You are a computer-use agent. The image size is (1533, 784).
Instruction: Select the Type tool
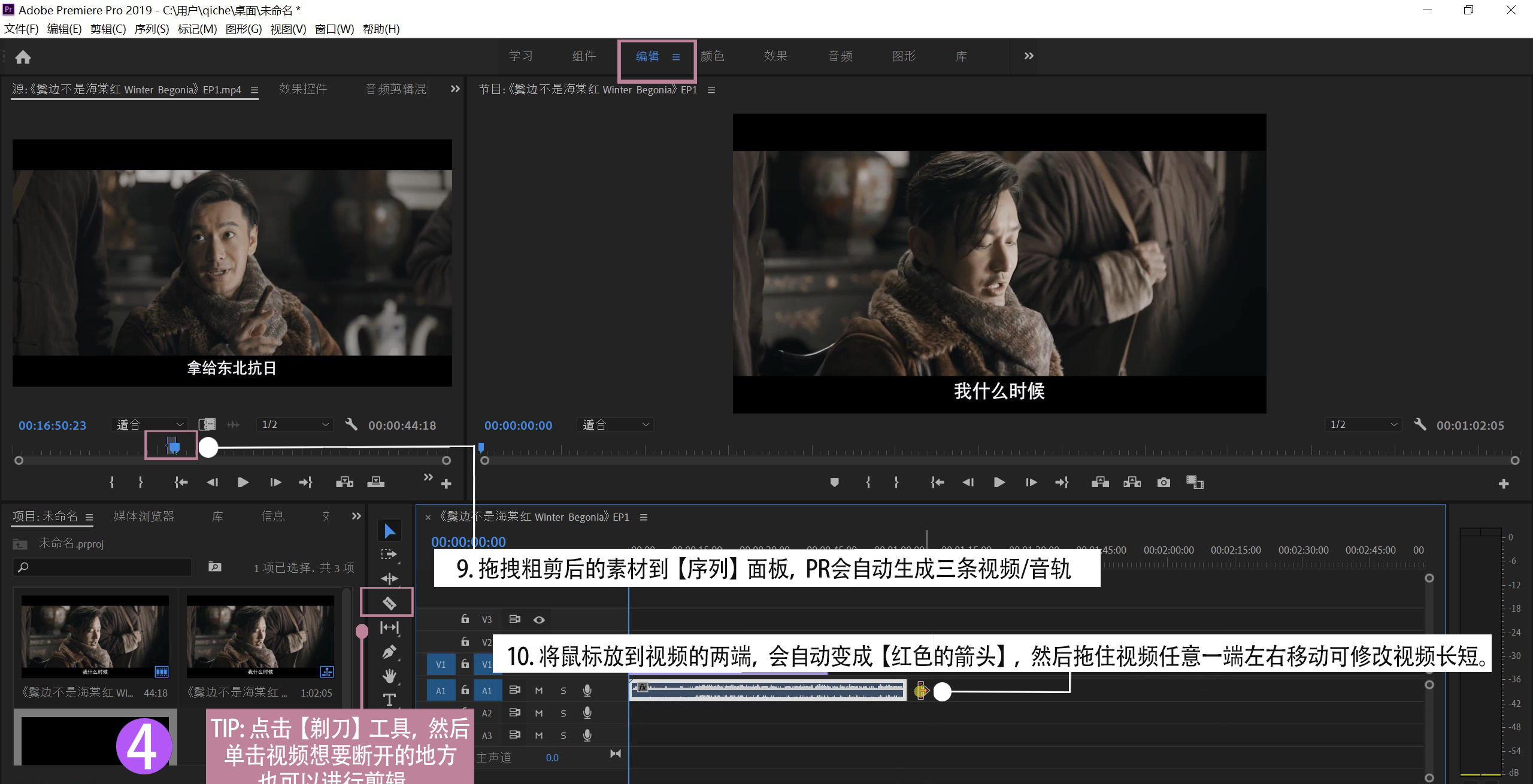pyautogui.click(x=389, y=700)
